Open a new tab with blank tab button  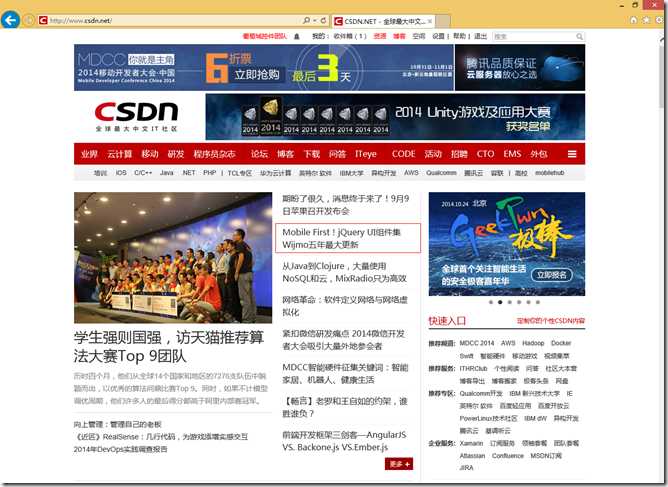[443, 21]
